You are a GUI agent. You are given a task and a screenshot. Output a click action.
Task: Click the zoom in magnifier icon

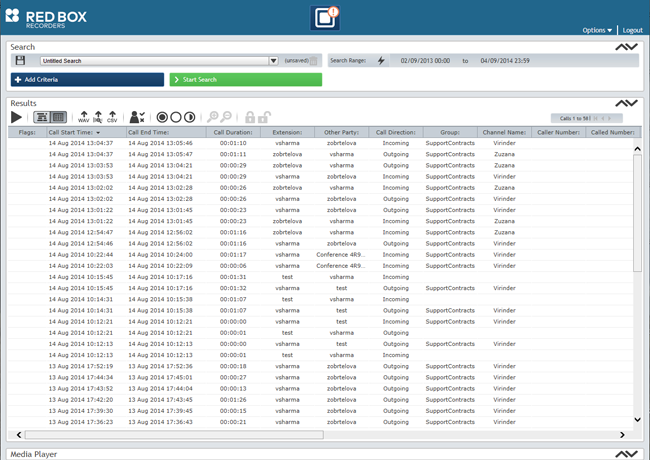coord(213,117)
